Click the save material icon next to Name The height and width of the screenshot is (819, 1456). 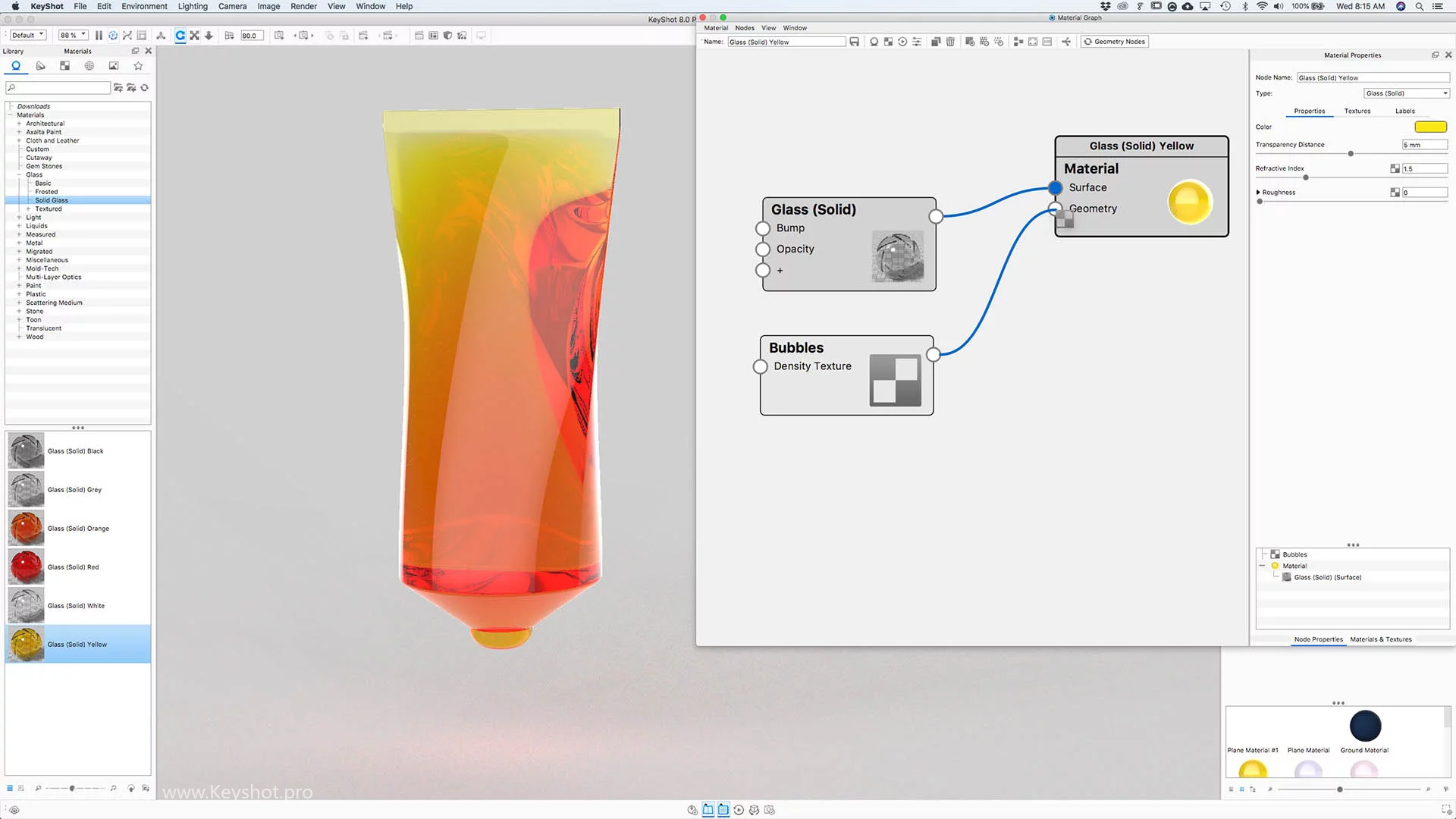pos(855,42)
